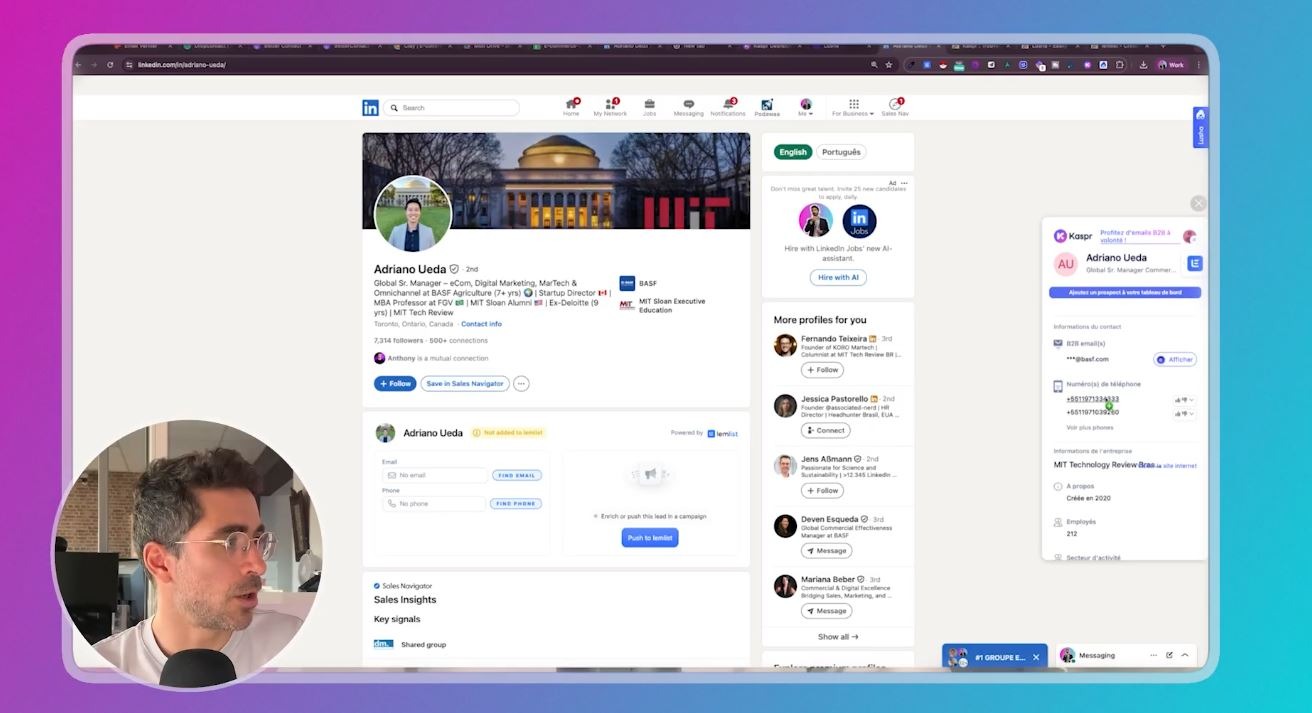This screenshot has height=713, width=1312.
Task: Click Voir plus phones link
Action: point(1089,427)
